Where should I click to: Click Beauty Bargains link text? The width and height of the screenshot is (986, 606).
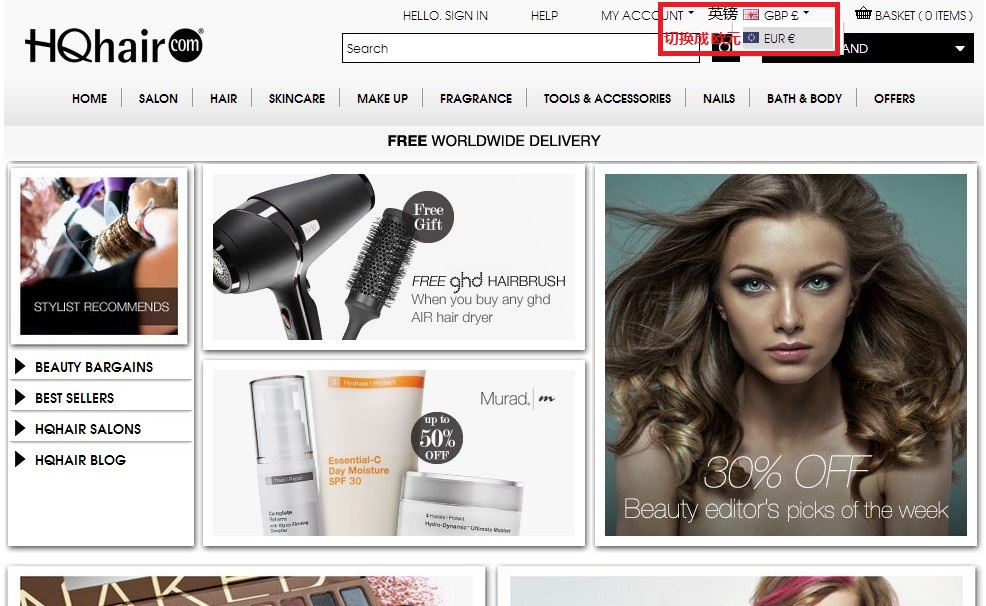click(94, 367)
